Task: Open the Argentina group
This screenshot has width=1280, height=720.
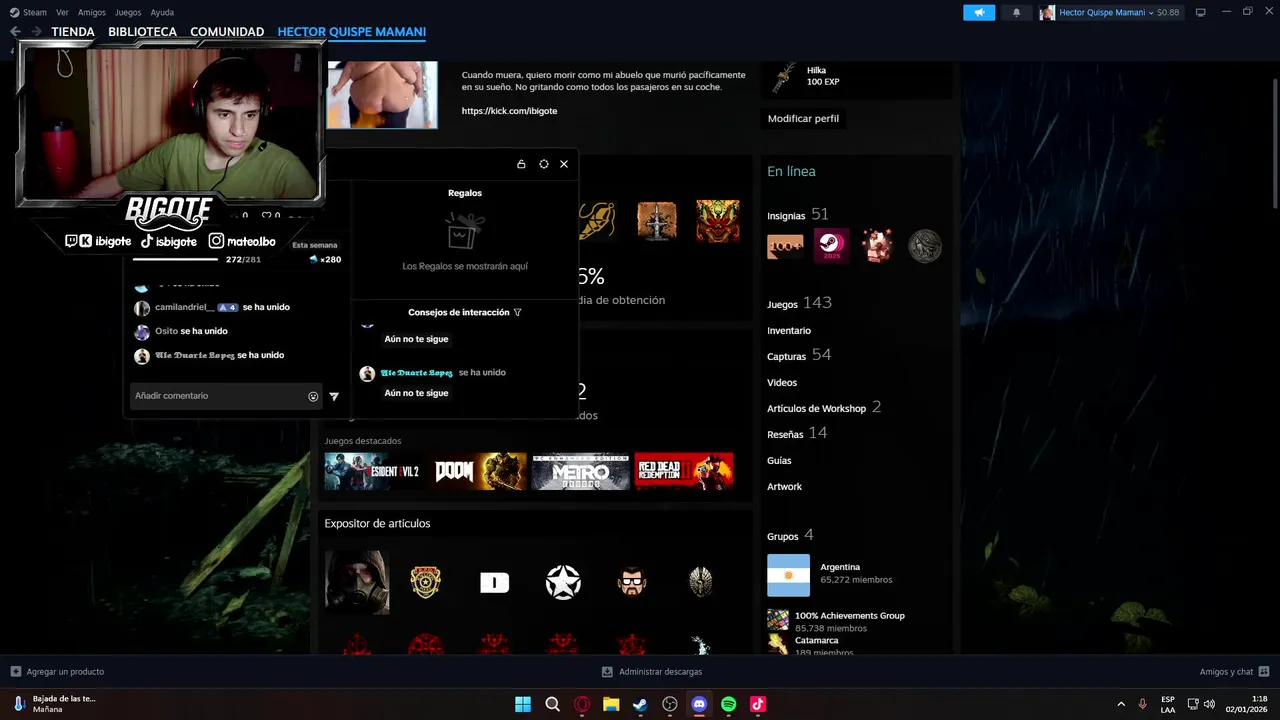Action: [x=840, y=567]
